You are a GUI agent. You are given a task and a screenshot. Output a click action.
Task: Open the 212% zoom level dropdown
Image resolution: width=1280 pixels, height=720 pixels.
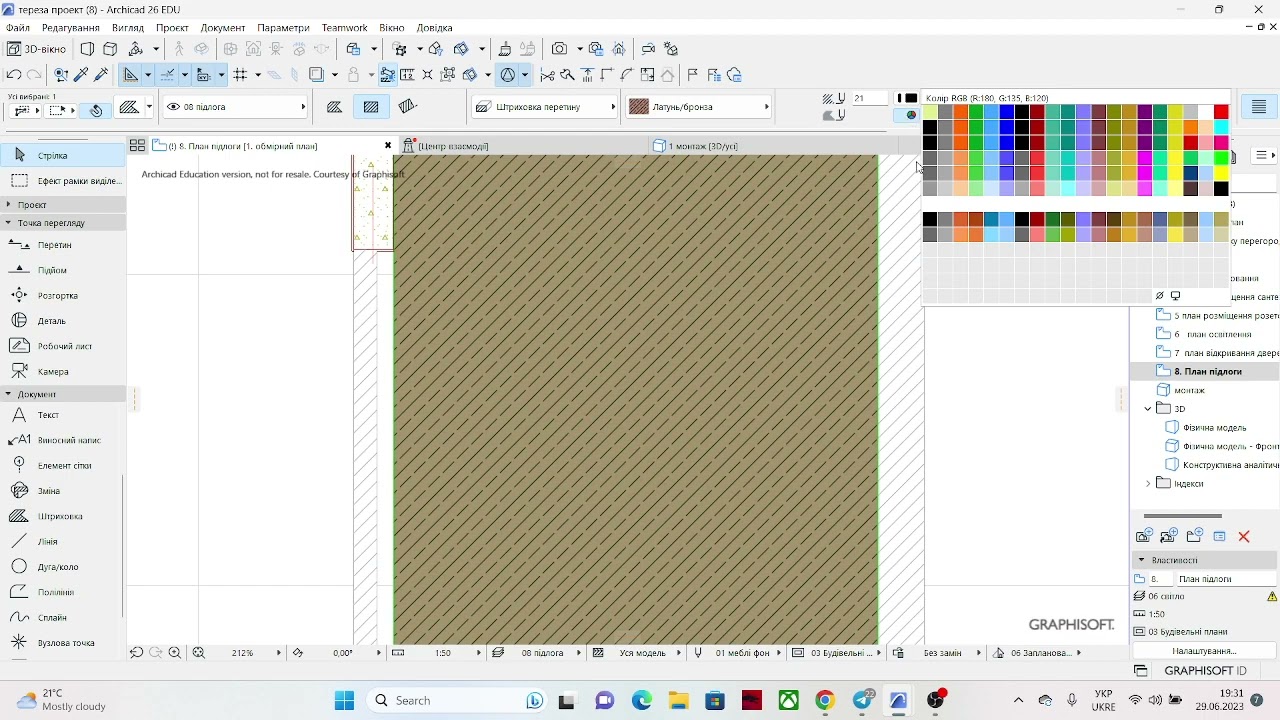pyautogui.click(x=279, y=653)
